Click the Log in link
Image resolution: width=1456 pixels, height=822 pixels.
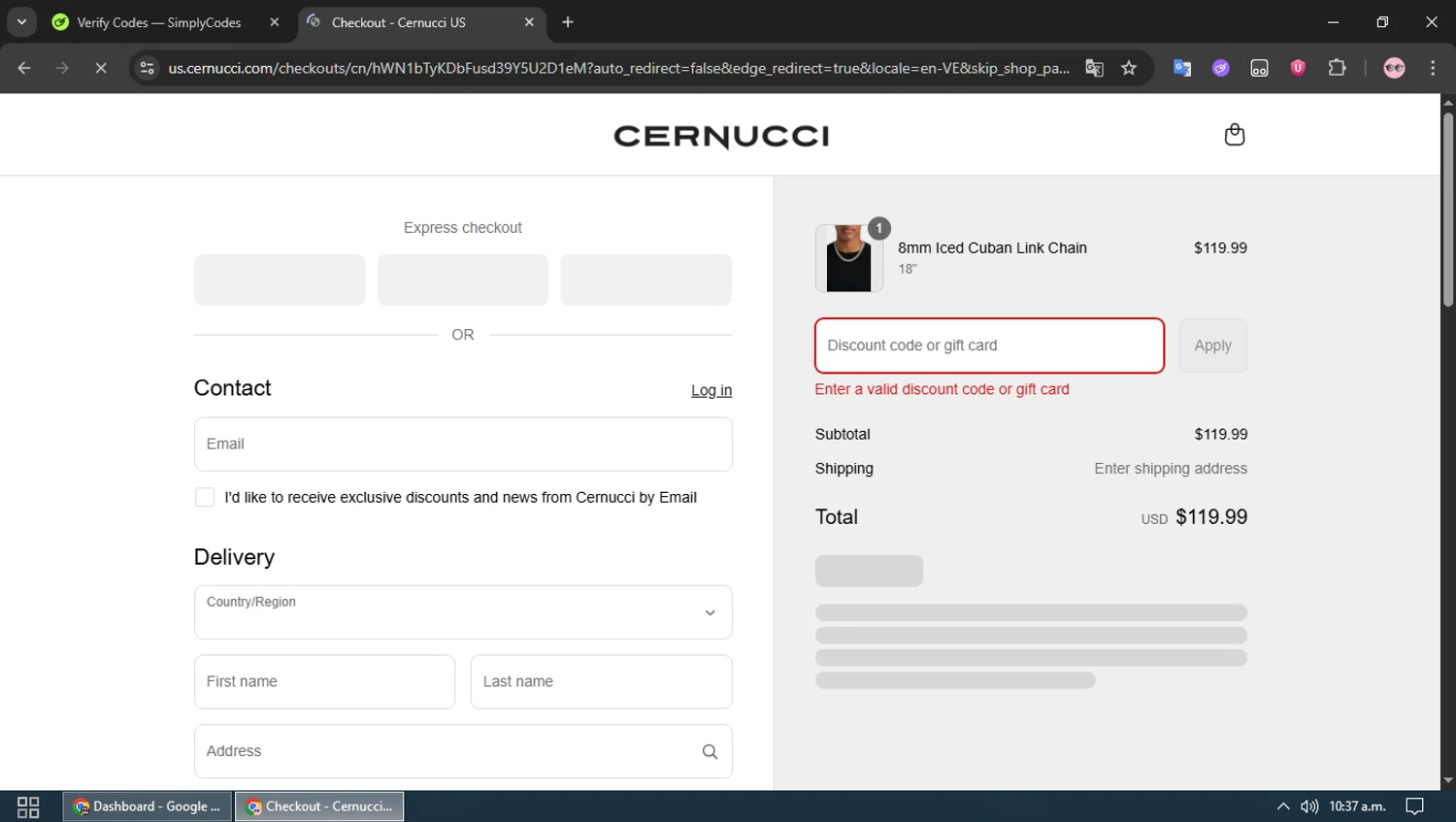pos(711,390)
